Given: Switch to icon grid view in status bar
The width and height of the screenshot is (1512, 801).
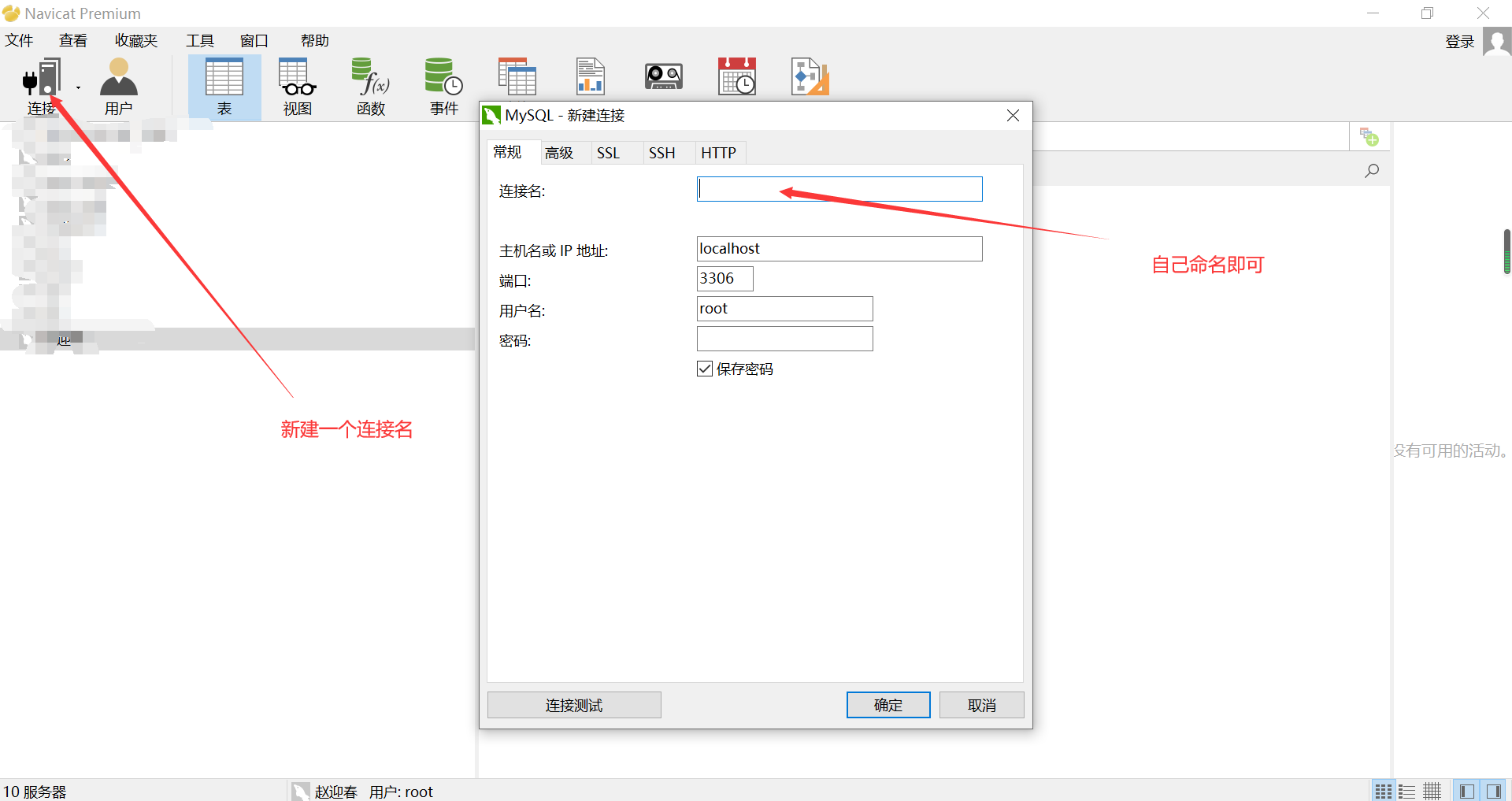Looking at the screenshot, I should click(x=1384, y=791).
